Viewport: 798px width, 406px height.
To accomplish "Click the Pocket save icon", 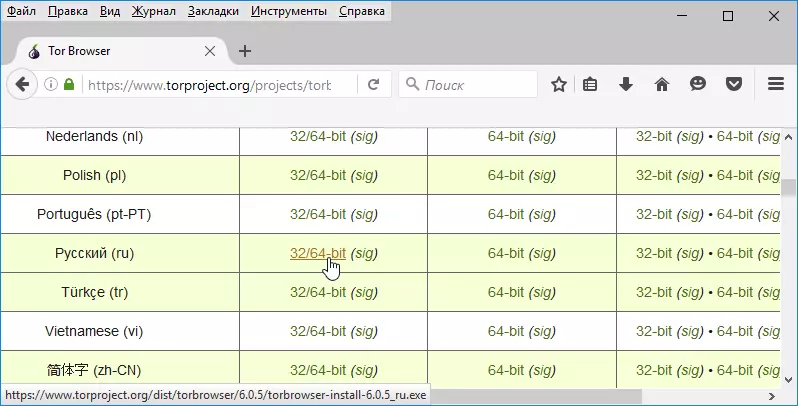I will 734,85.
